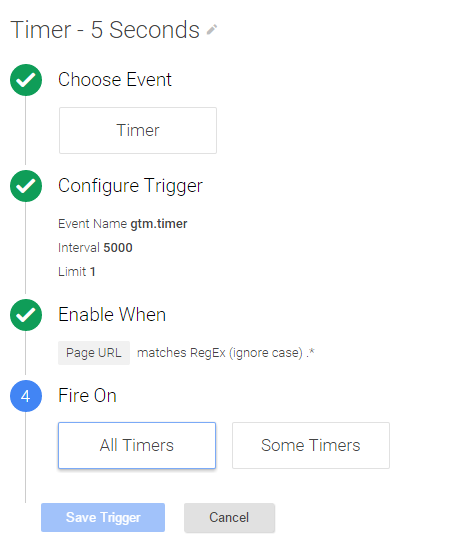Choose the Some Timers option
The height and width of the screenshot is (550, 473).
coord(311,445)
